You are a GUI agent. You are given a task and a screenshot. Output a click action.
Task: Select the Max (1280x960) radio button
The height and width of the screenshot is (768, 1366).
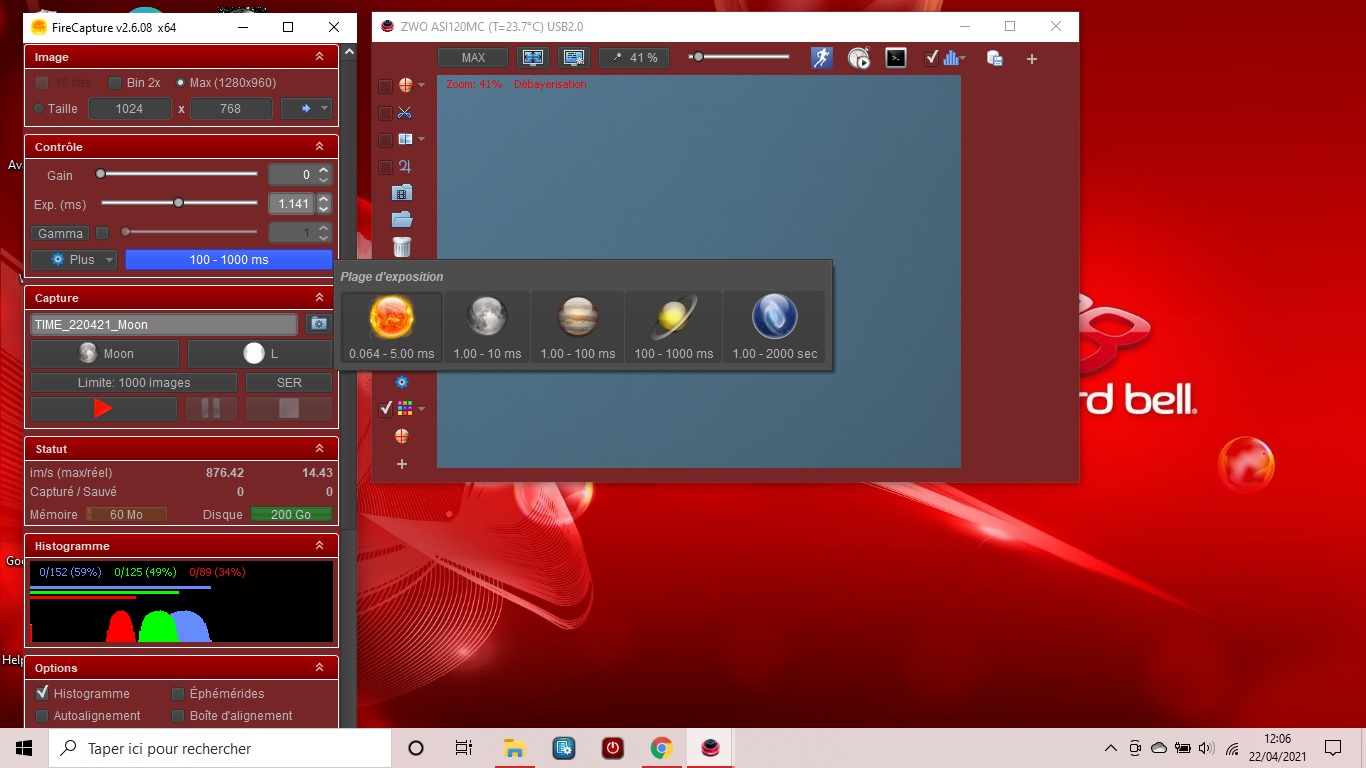pos(180,83)
